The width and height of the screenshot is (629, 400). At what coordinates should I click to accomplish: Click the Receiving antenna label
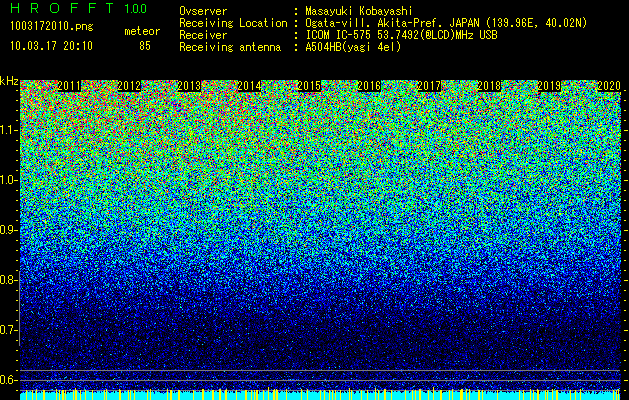(x=230, y=47)
